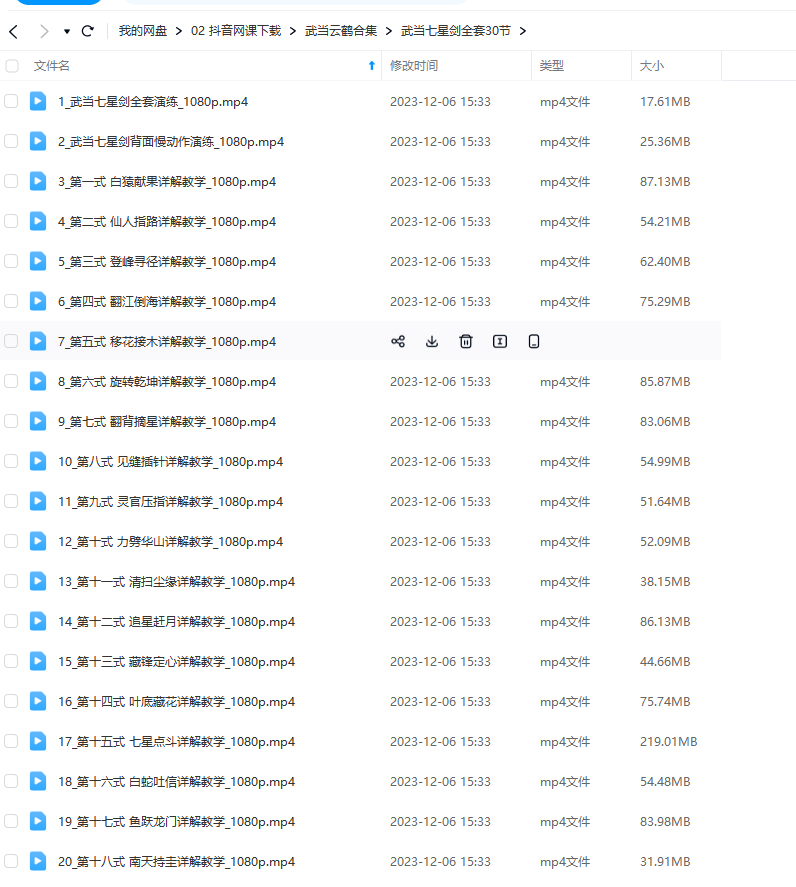Expand the chevron after 武当七星剑全套30节
796x887 pixels.
click(523, 31)
